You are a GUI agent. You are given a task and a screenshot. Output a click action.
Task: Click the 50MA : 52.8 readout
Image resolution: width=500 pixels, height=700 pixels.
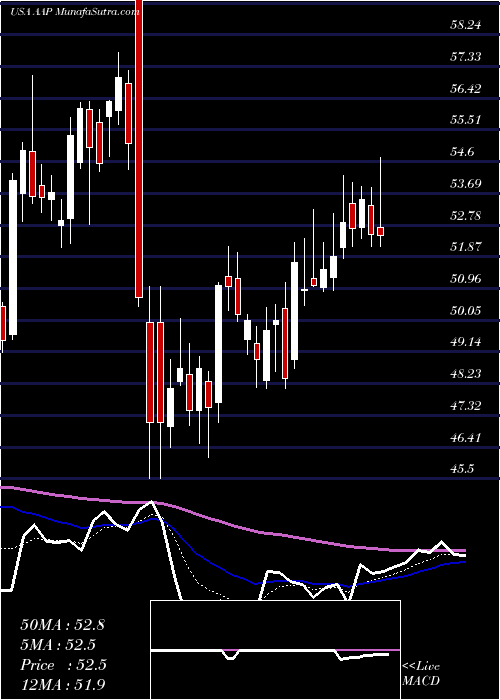(x=62, y=625)
